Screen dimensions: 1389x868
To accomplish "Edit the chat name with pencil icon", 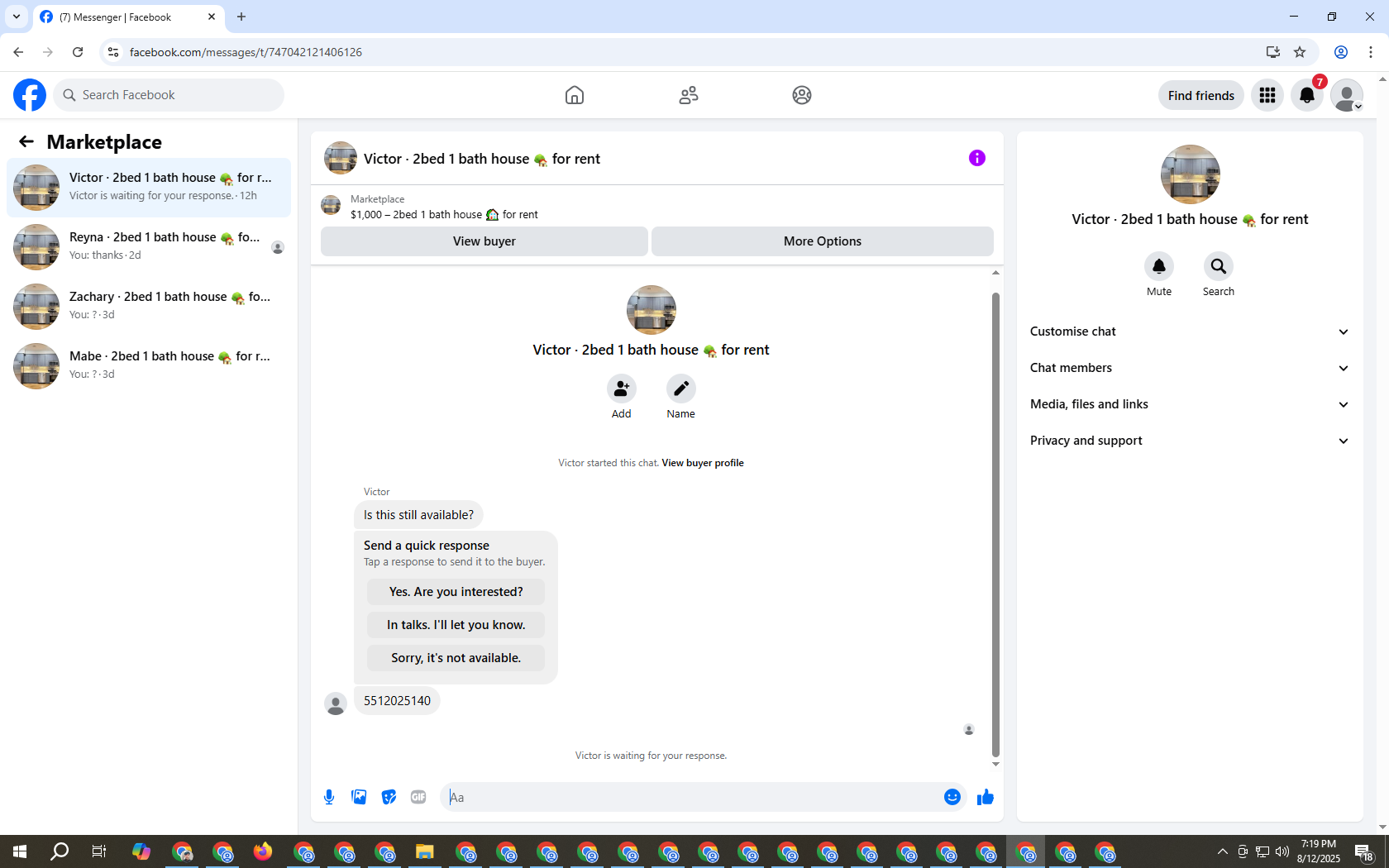I will point(681,389).
